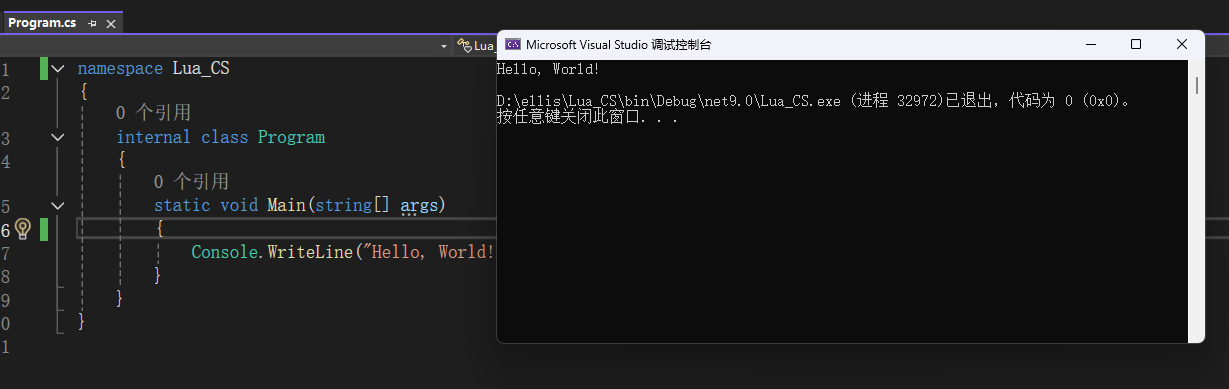
Task: Click the "class" keyword on line 3
Action: tap(224, 137)
